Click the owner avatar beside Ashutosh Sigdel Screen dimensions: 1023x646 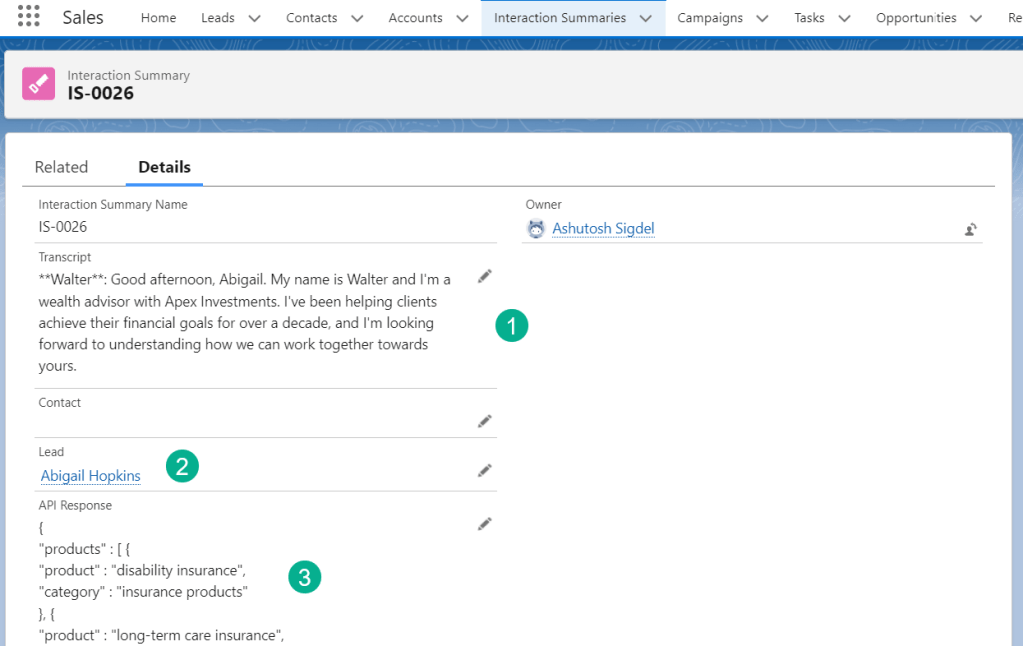(537, 229)
